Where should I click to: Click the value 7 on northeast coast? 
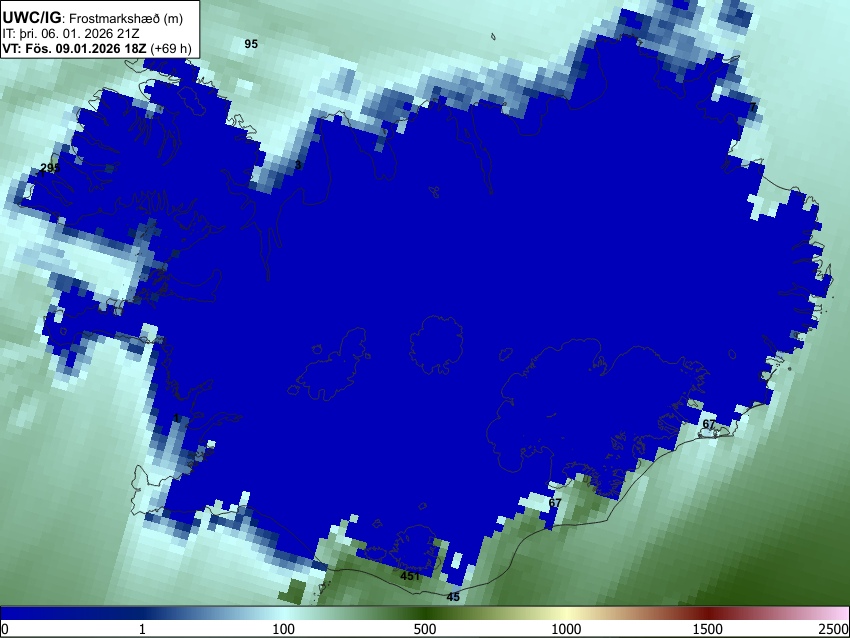tap(753, 107)
